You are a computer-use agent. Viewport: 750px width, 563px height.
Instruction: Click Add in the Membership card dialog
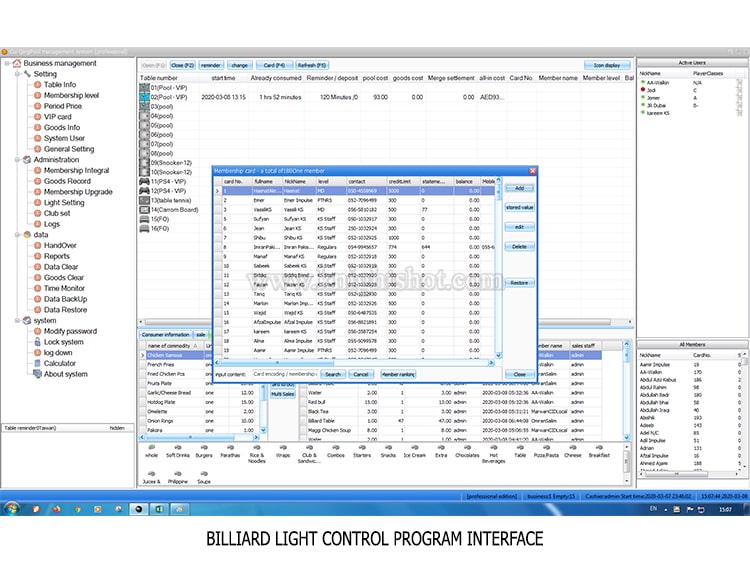click(x=518, y=188)
